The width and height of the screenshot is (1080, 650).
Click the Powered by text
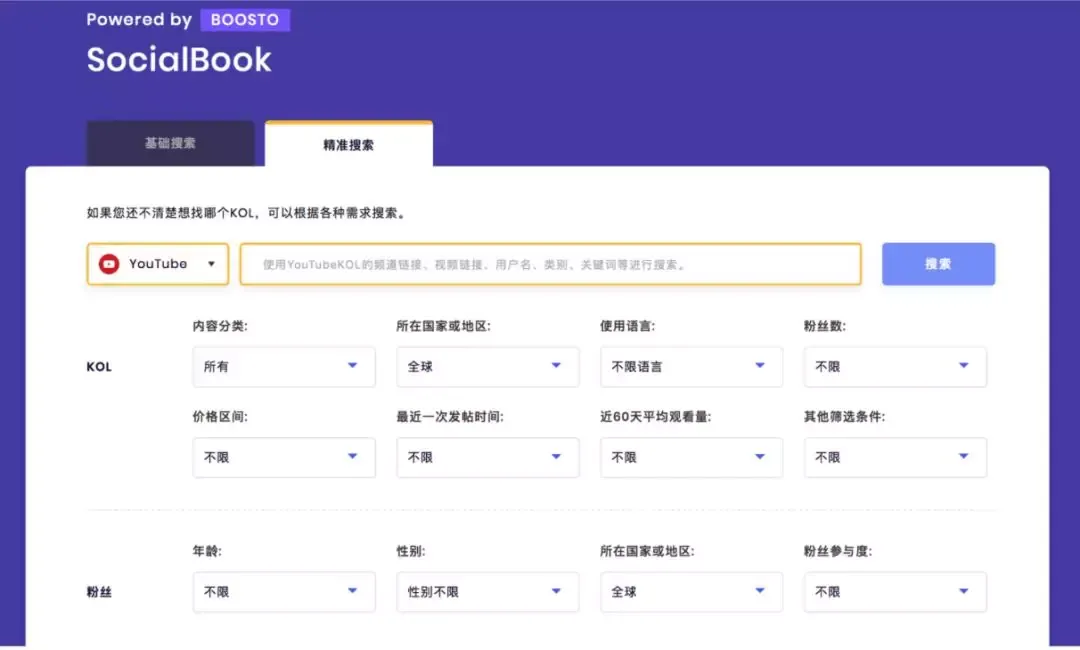point(139,20)
